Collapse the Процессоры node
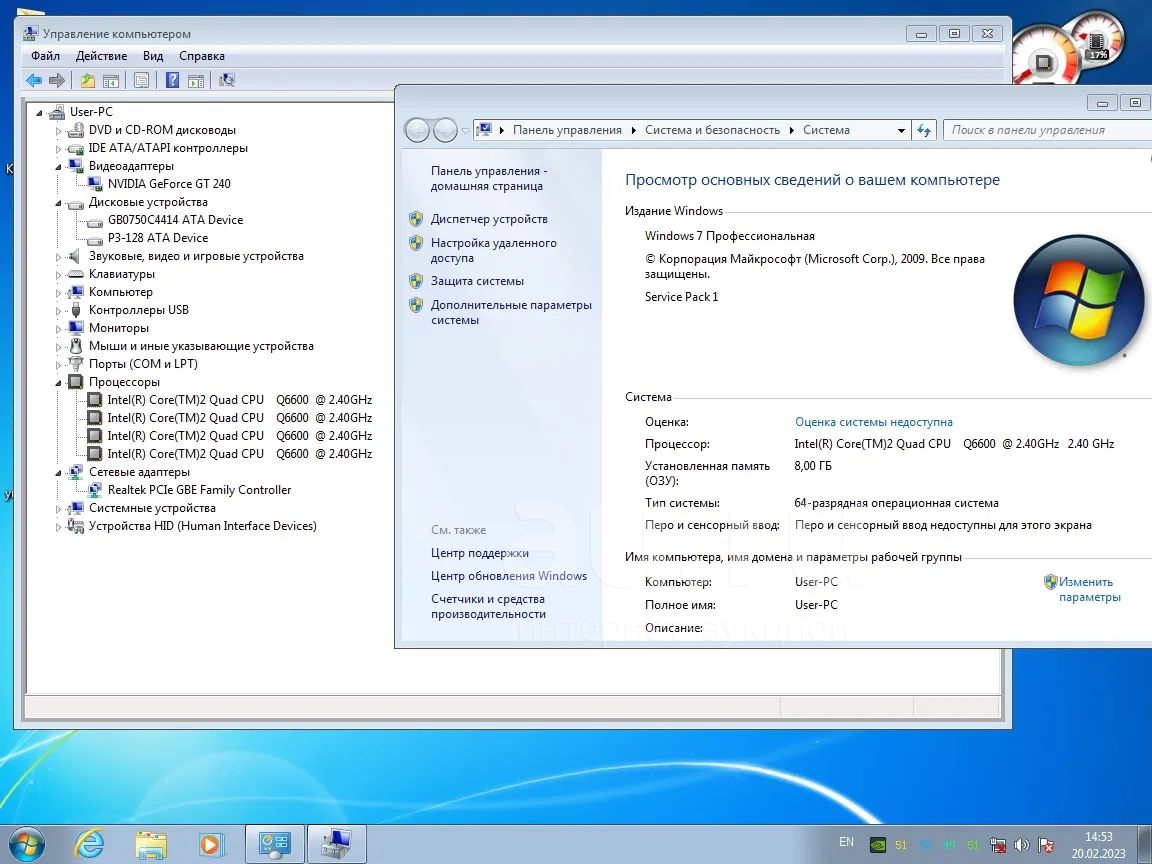Viewport: 1152px width, 864px height. (59, 383)
